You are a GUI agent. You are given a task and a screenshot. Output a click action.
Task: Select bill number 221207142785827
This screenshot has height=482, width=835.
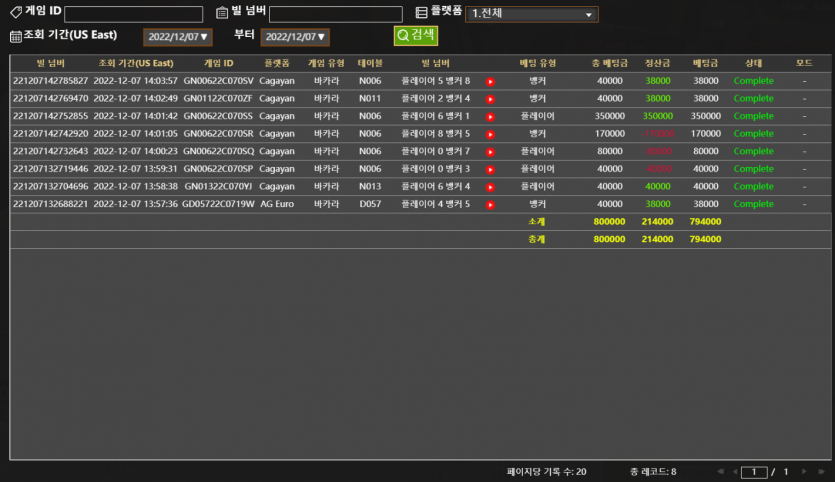51,81
